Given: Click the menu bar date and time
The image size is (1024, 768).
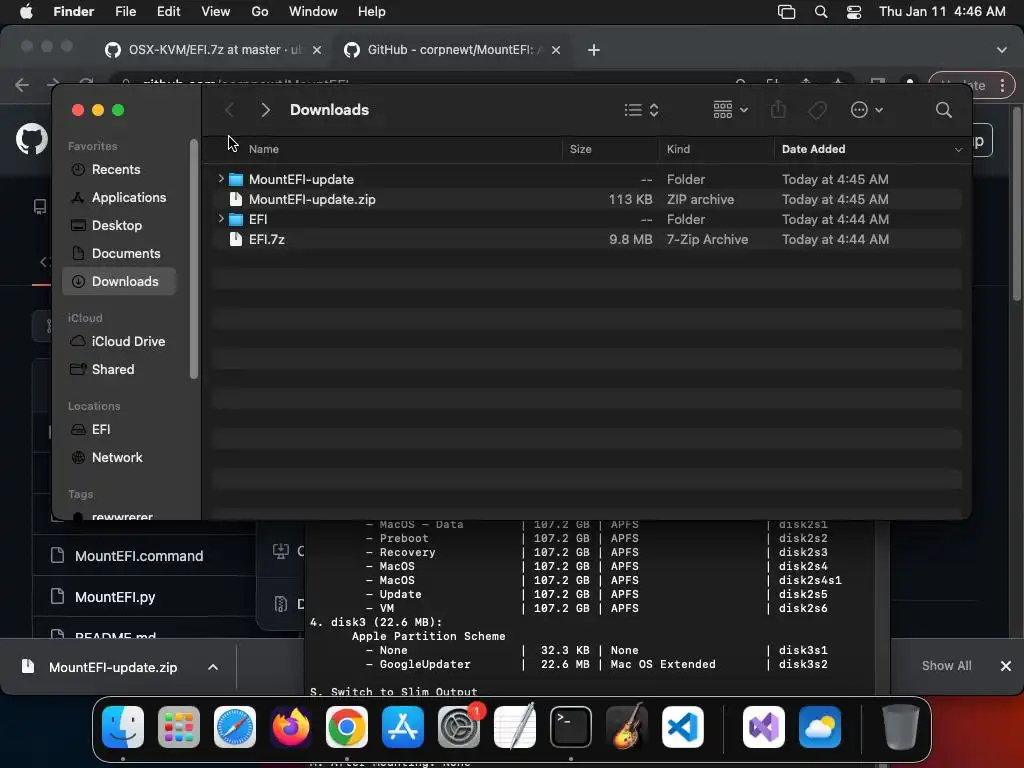Looking at the screenshot, I should coord(942,12).
